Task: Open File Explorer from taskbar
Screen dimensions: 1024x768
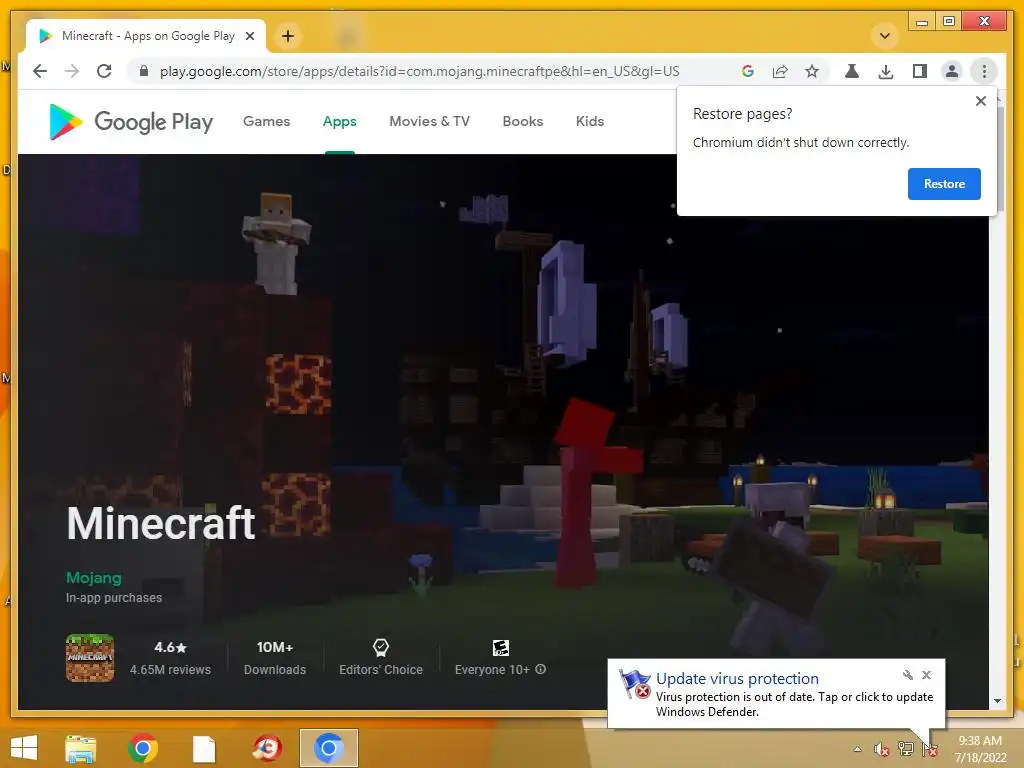Action: 80,748
